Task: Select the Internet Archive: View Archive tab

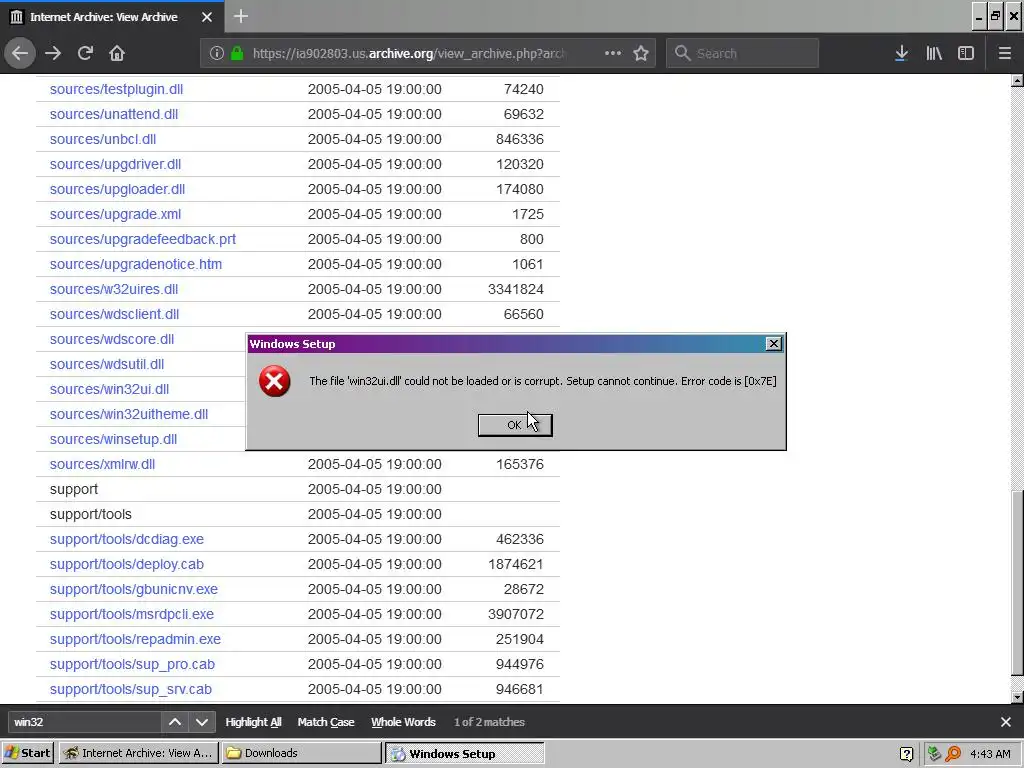Action: (x=111, y=17)
